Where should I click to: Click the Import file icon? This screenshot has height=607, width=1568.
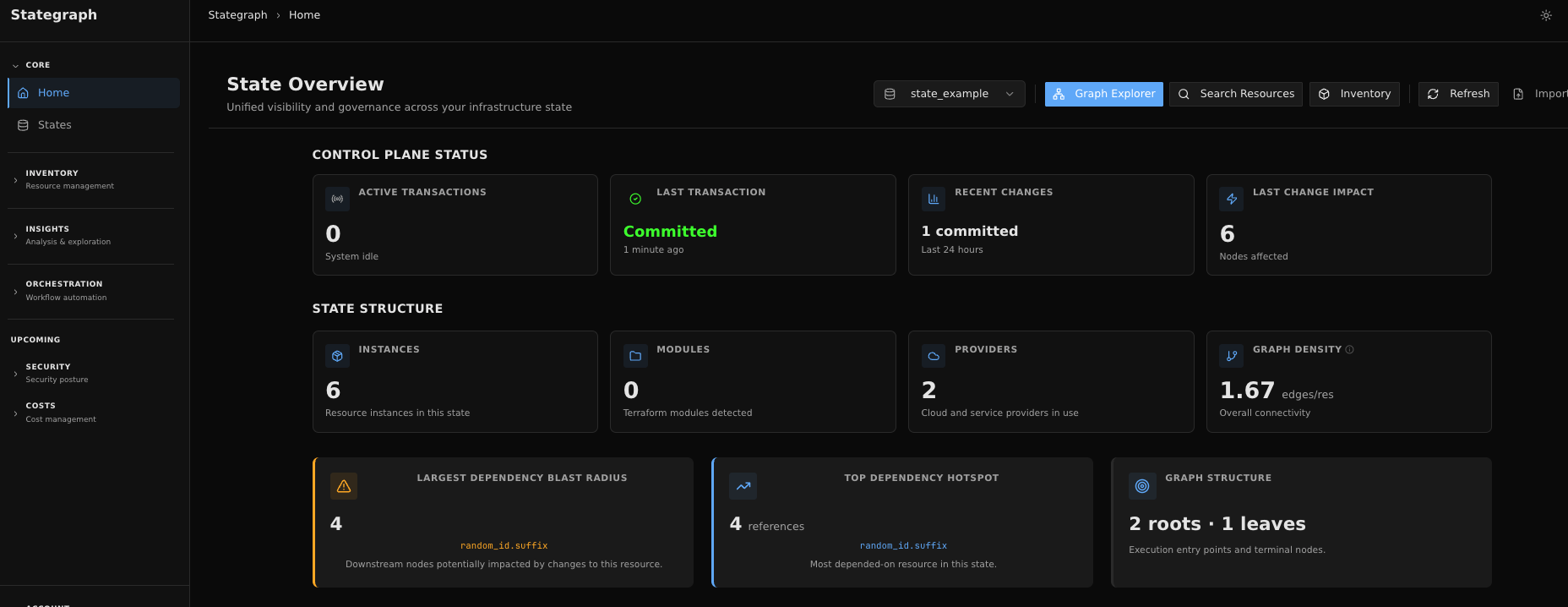(1518, 94)
